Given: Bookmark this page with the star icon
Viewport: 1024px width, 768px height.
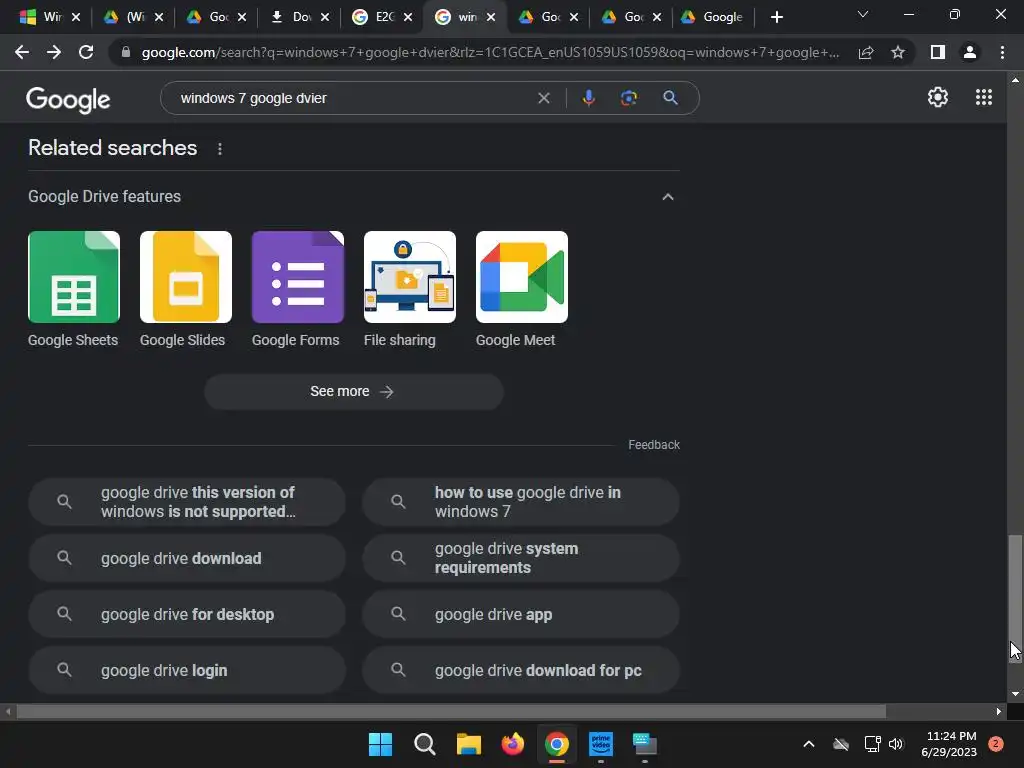Looking at the screenshot, I should point(898,52).
